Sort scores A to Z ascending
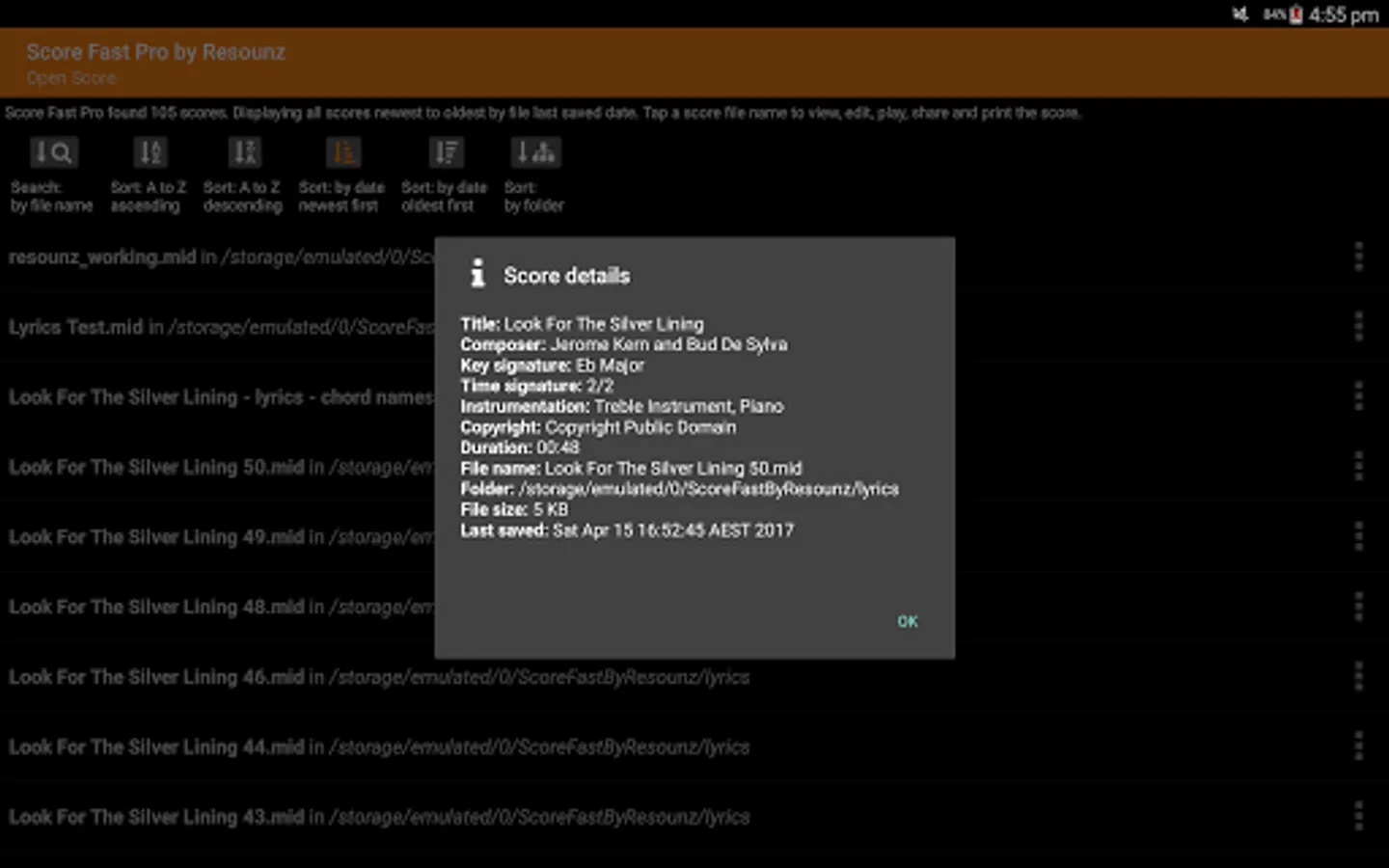 [150, 152]
